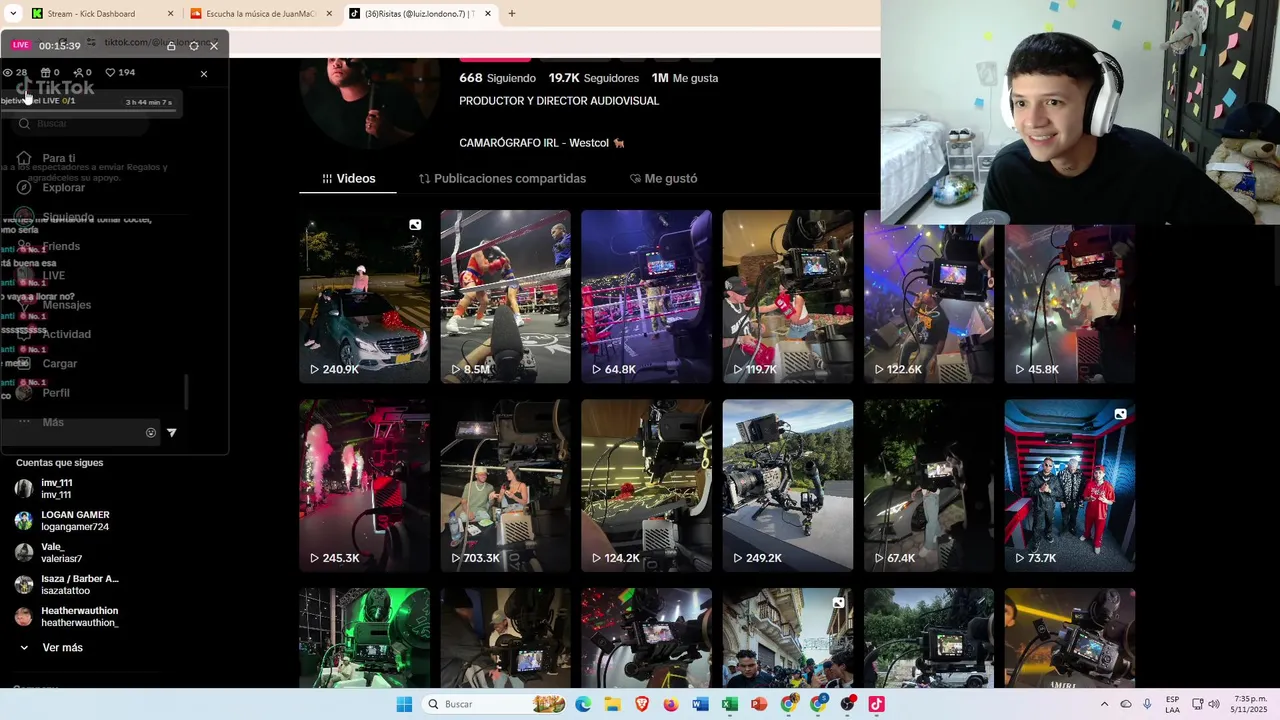Close the Escucha la música tab
1280x720 pixels.
(x=329, y=14)
